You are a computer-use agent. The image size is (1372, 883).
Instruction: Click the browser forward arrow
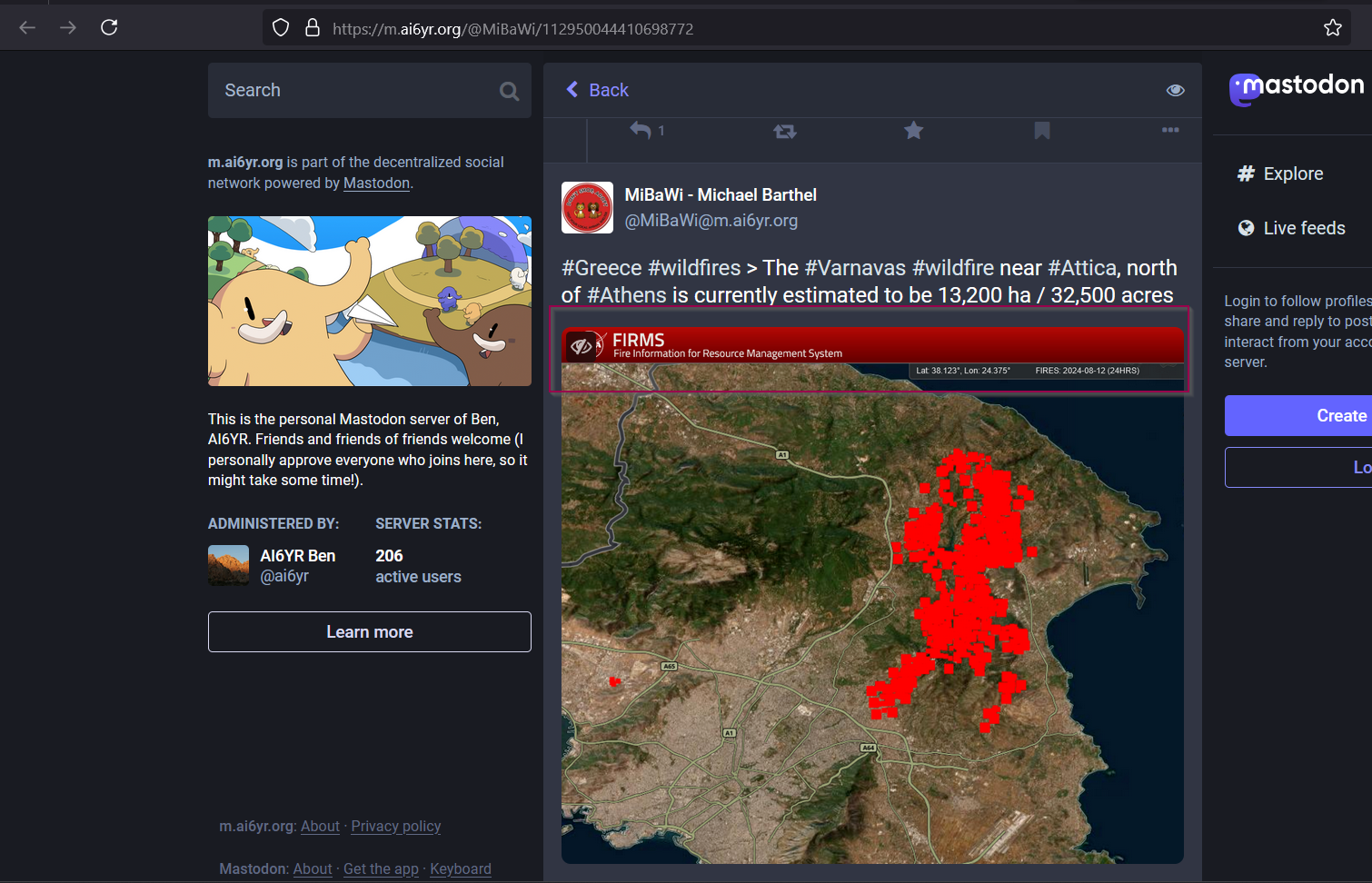(x=68, y=27)
